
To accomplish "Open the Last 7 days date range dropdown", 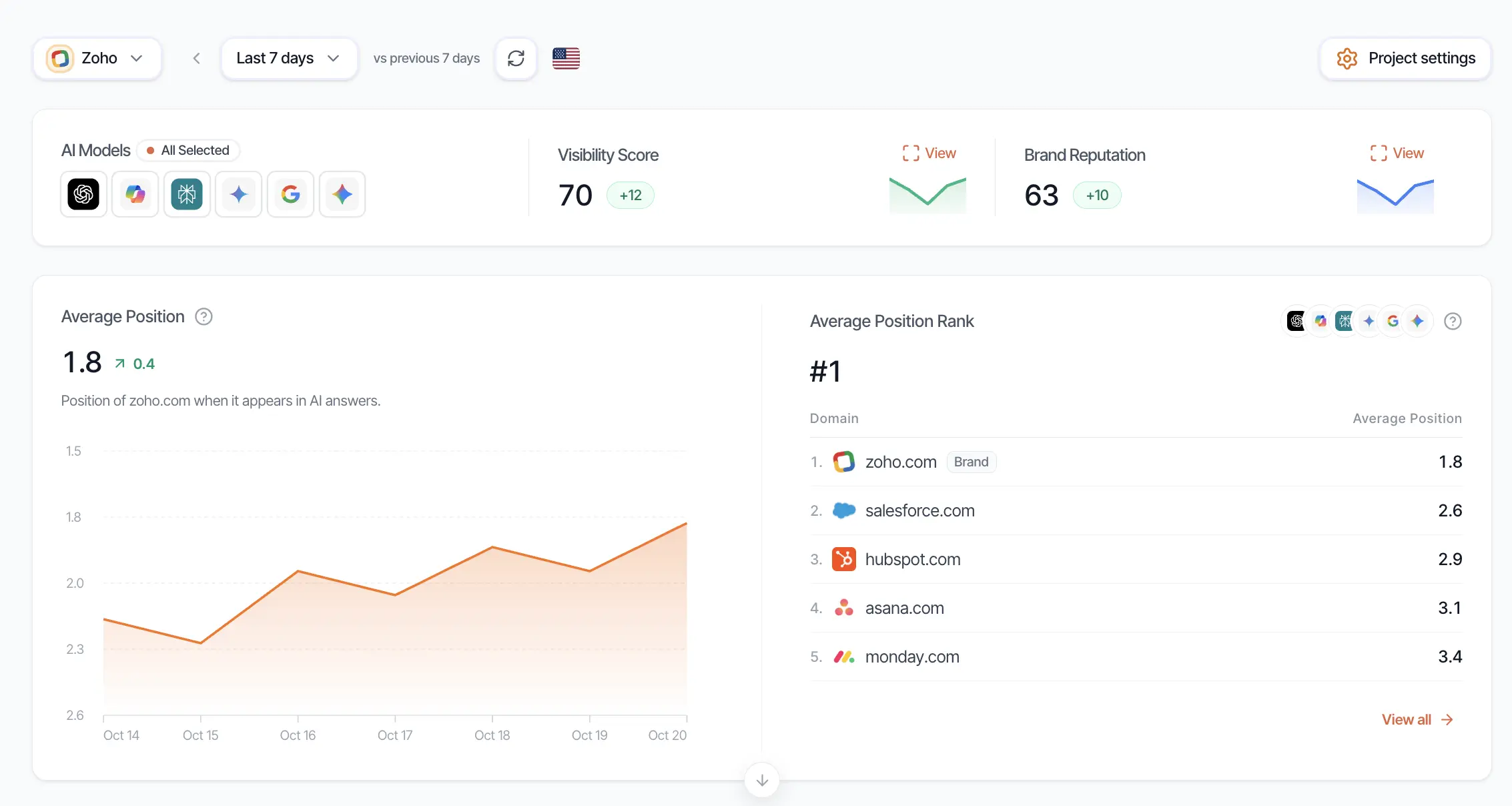I will (x=289, y=59).
